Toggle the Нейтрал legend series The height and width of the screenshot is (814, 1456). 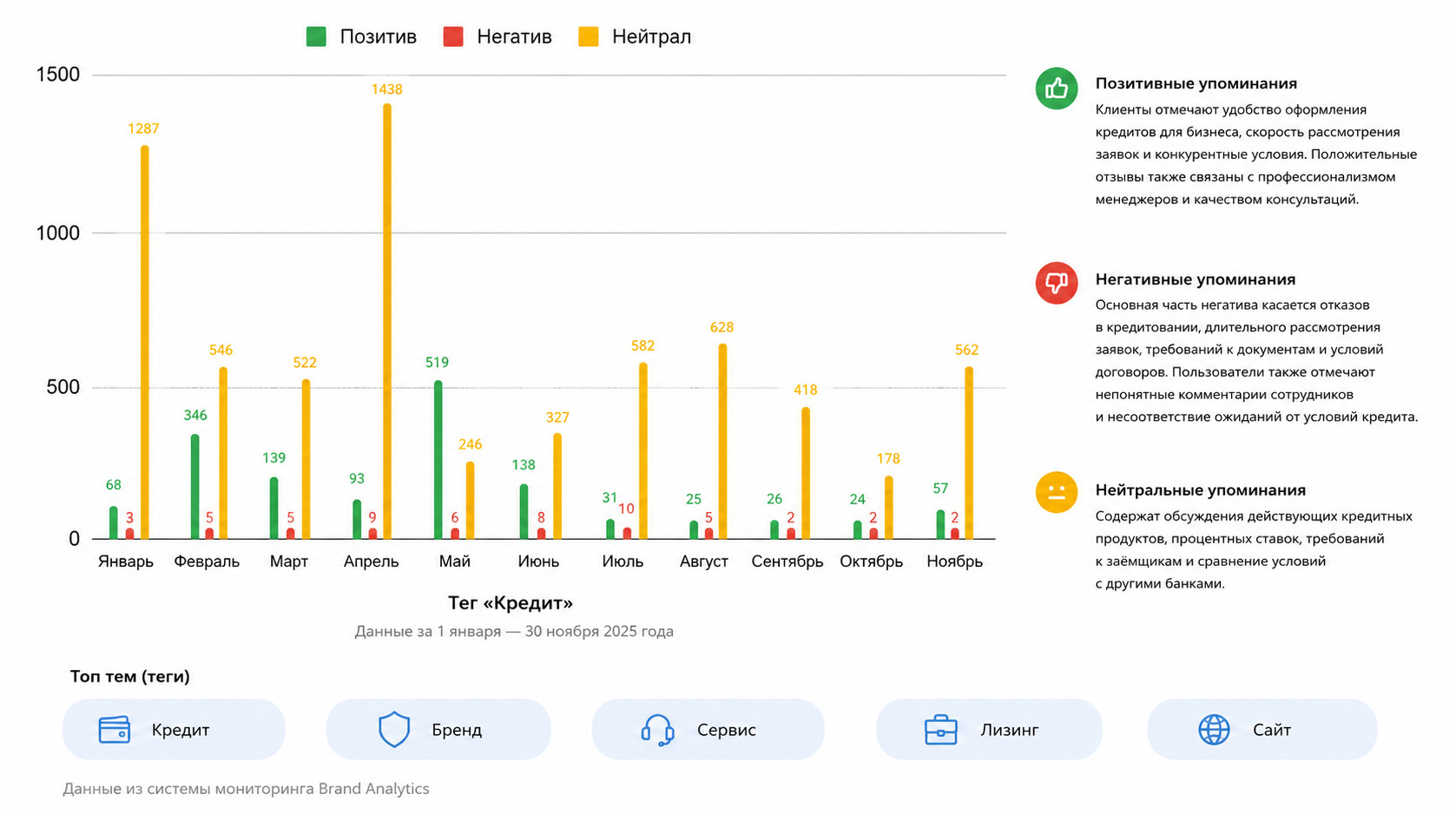635,36
